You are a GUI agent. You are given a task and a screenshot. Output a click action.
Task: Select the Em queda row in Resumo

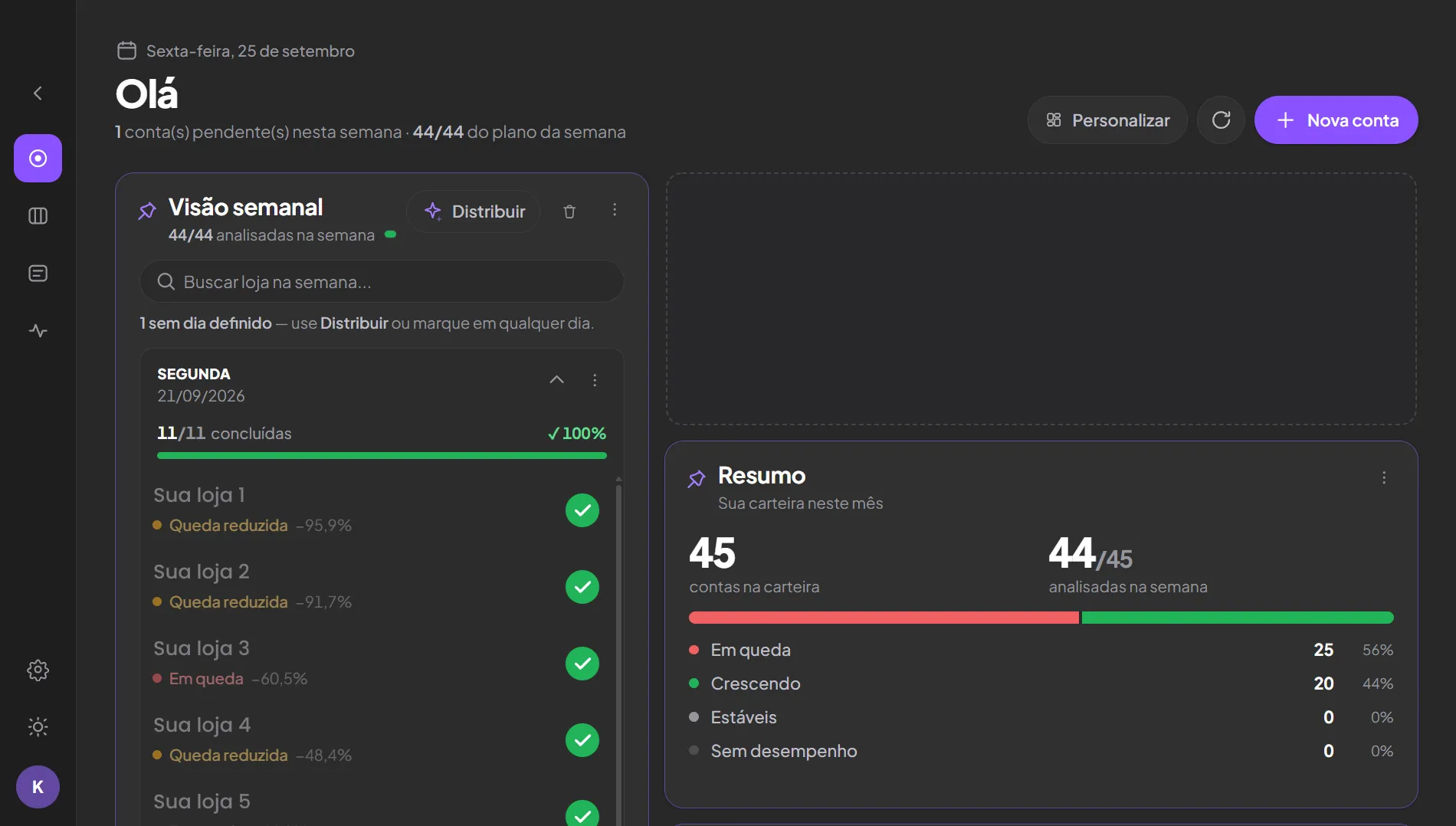[x=1041, y=650]
